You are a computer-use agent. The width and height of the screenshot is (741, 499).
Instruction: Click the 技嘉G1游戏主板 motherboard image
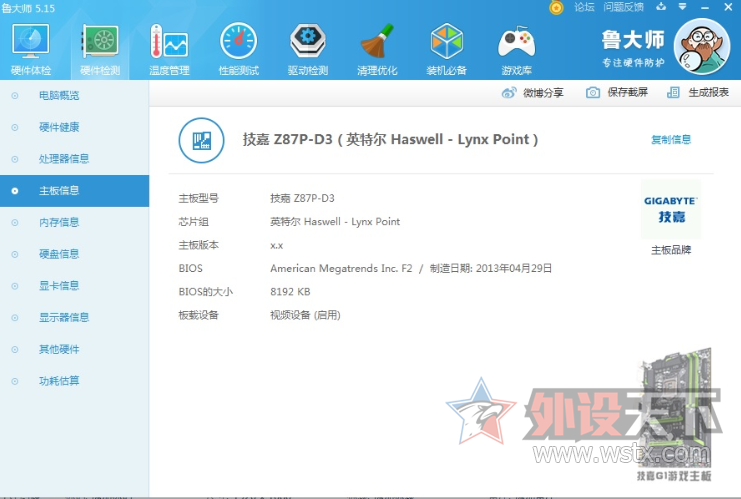[675, 414]
